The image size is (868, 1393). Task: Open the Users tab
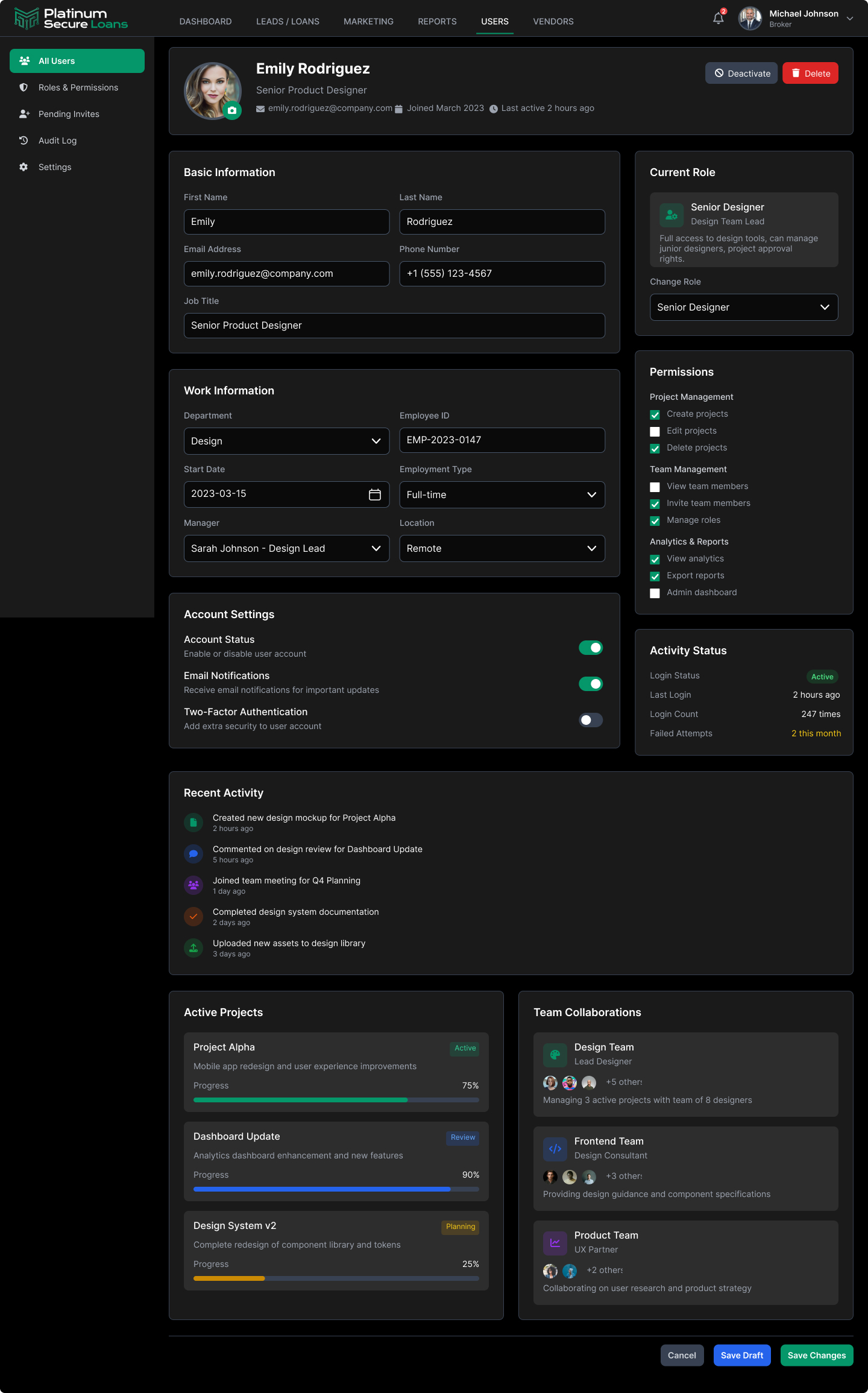(495, 21)
